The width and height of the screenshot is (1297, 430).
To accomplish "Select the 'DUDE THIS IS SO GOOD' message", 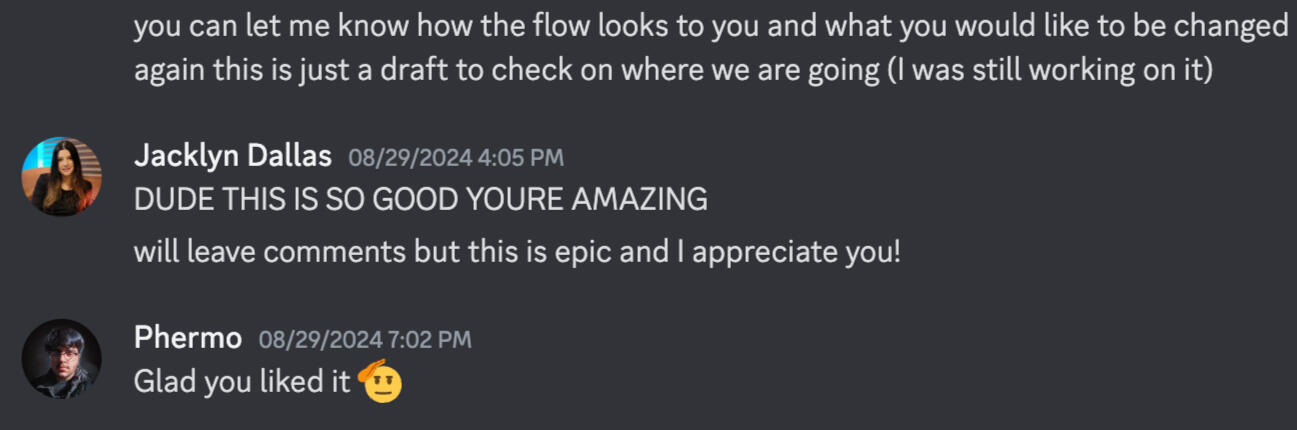I will tap(420, 200).
